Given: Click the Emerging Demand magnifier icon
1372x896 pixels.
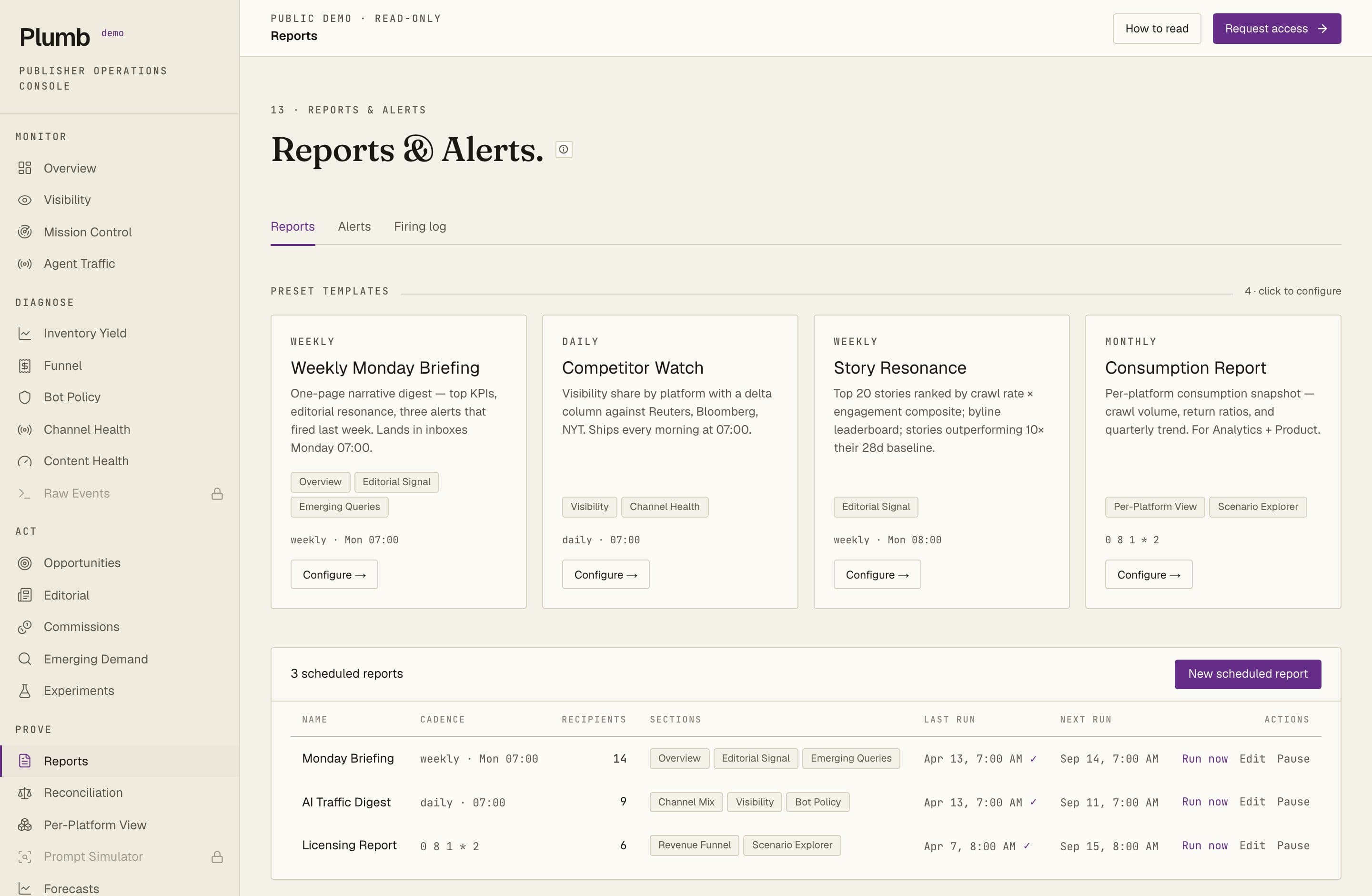Looking at the screenshot, I should click(24, 659).
